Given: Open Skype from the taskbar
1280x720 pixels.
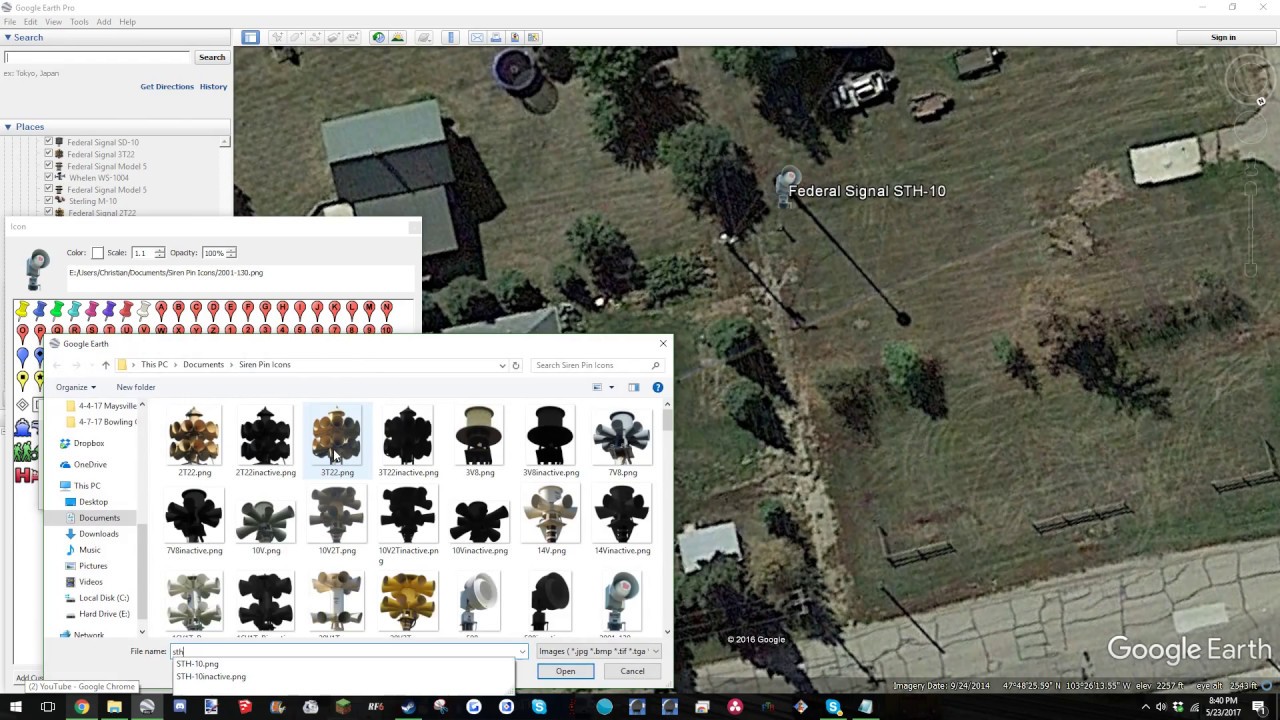Looking at the screenshot, I should pyautogui.click(x=833, y=707).
